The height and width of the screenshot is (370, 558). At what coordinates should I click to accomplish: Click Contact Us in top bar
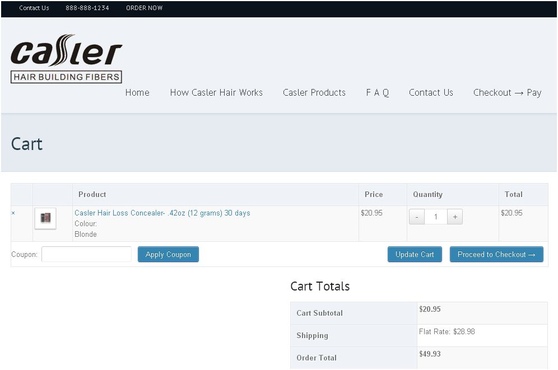point(34,8)
